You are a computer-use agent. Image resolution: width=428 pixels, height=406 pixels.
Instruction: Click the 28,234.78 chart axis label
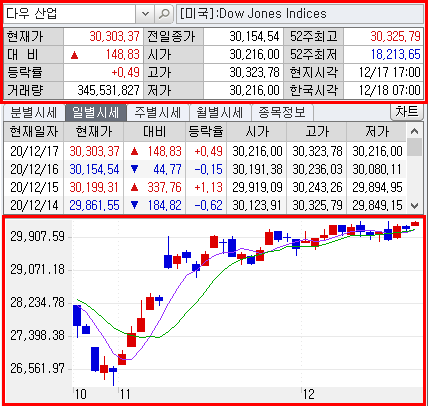pyautogui.click(x=37, y=303)
